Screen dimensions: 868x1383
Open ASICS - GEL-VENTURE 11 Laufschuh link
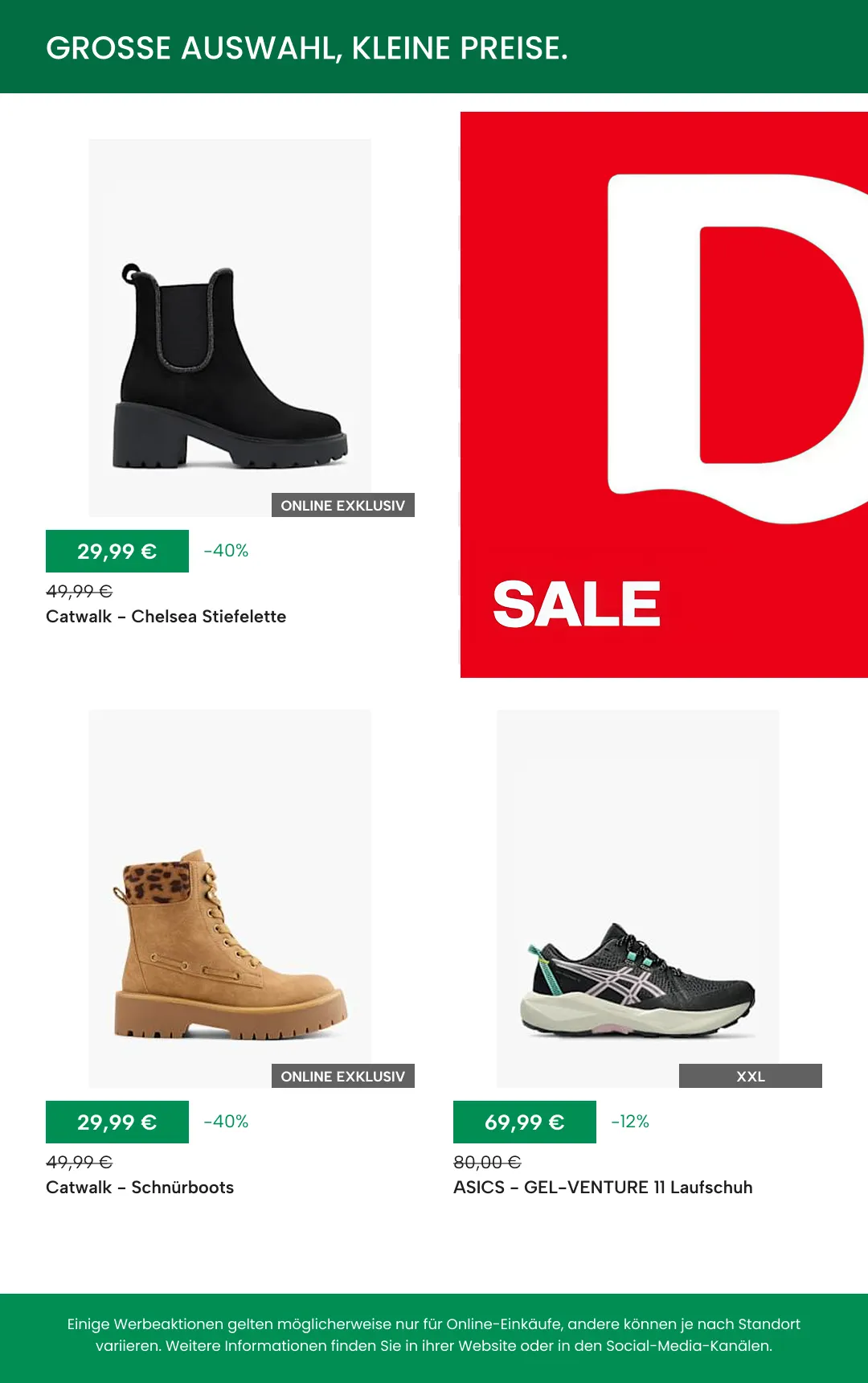(x=603, y=1188)
